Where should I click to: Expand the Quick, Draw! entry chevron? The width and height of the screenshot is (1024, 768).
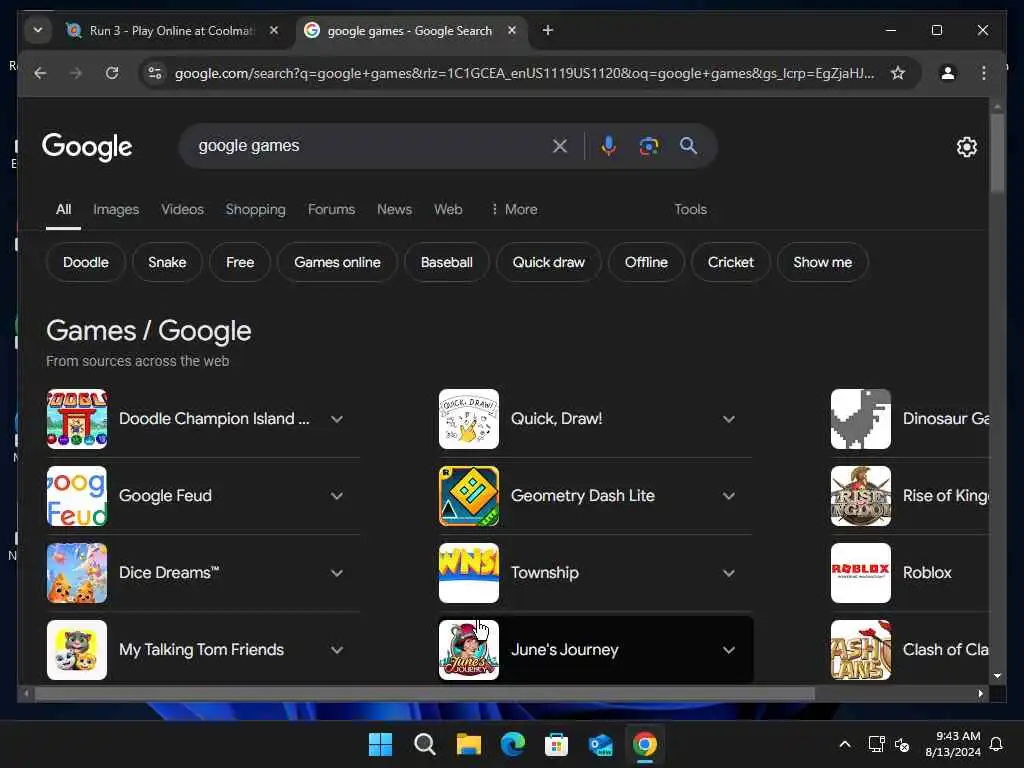[729, 419]
